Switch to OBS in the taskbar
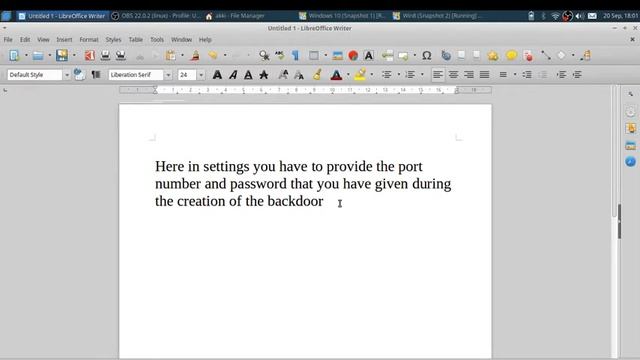 click(156, 16)
